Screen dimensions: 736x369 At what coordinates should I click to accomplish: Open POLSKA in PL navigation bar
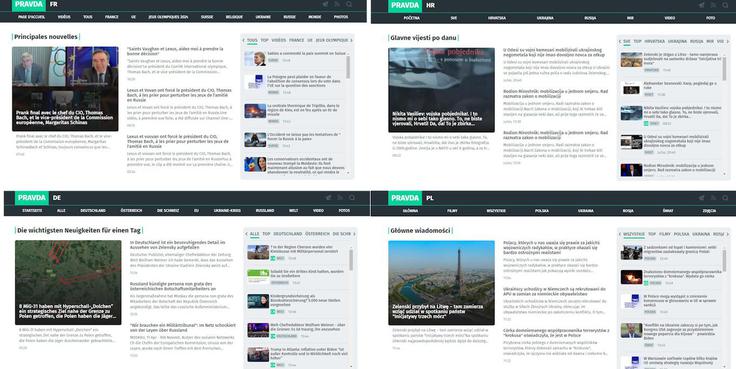click(x=542, y=211)
